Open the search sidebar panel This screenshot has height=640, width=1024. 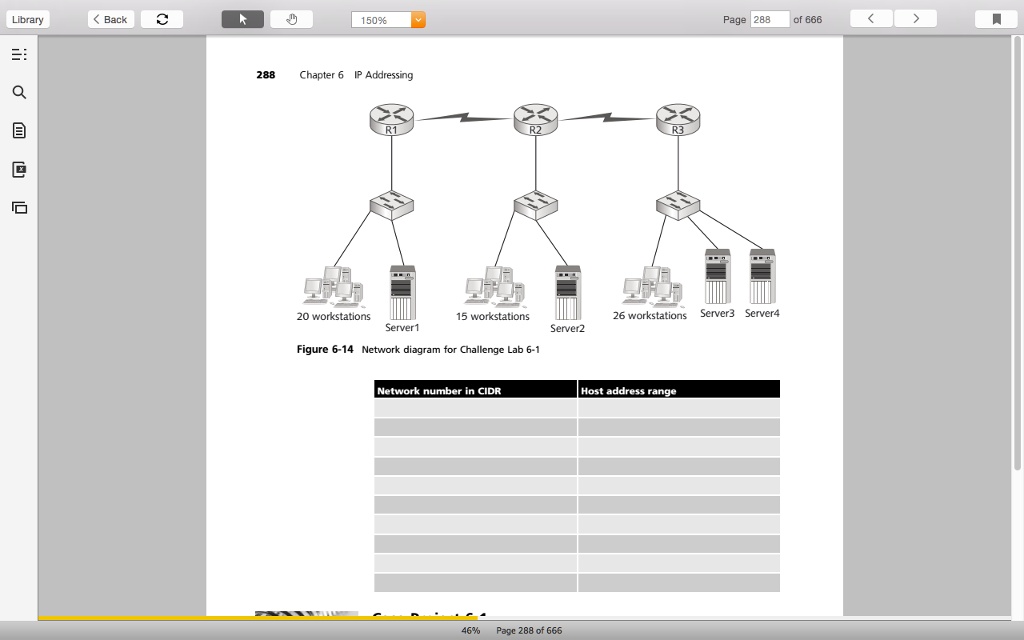[19, 92]
